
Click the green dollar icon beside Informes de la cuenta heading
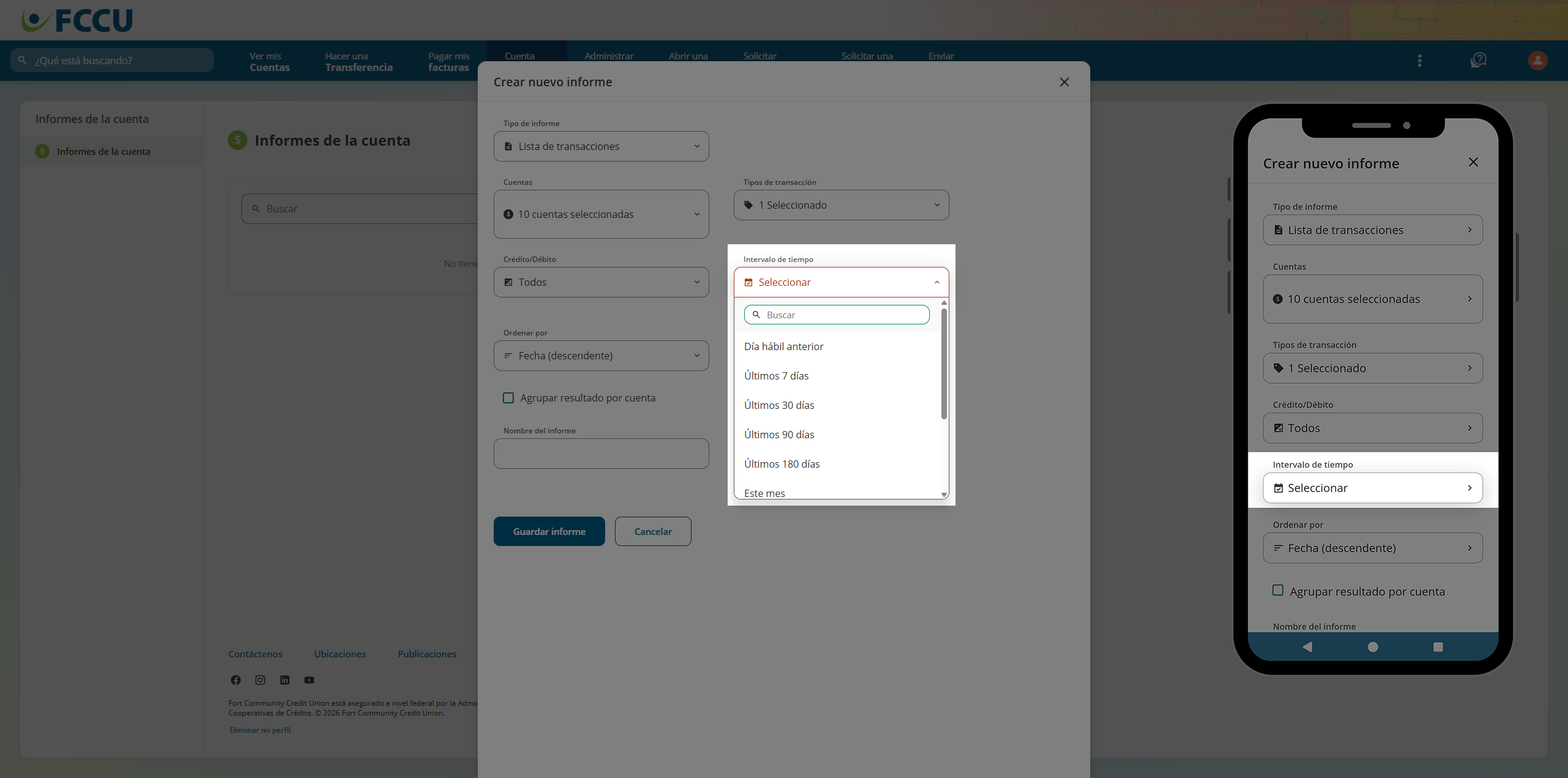pyautogui.click(x=238, y=140)
